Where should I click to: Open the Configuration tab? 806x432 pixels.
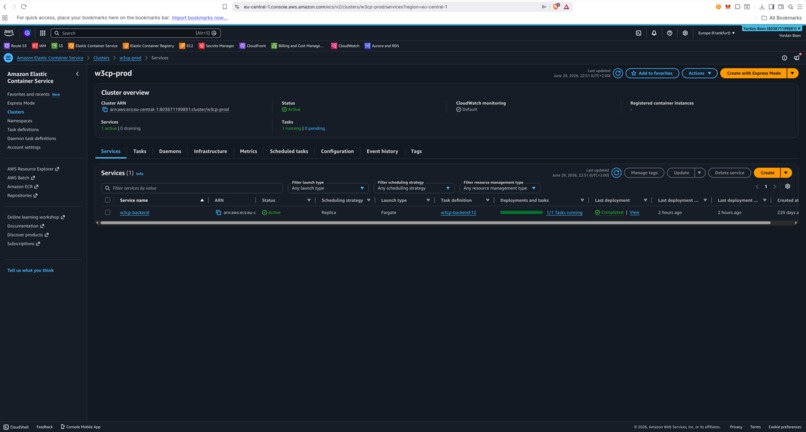pos(337,152)
